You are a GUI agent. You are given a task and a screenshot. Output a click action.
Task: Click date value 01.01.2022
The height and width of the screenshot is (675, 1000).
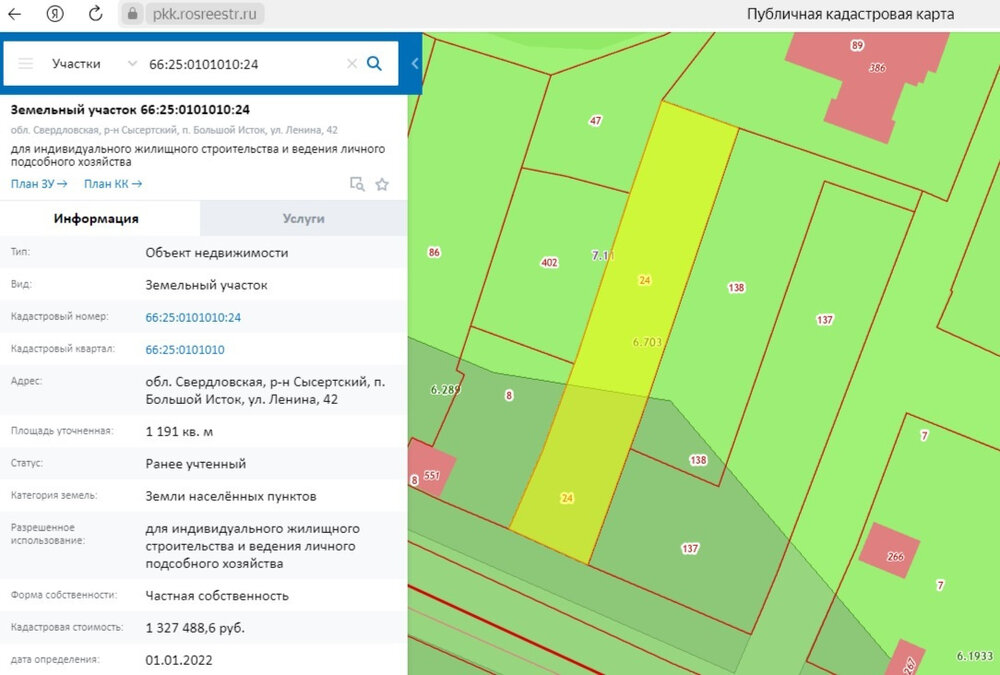[179, 660]
